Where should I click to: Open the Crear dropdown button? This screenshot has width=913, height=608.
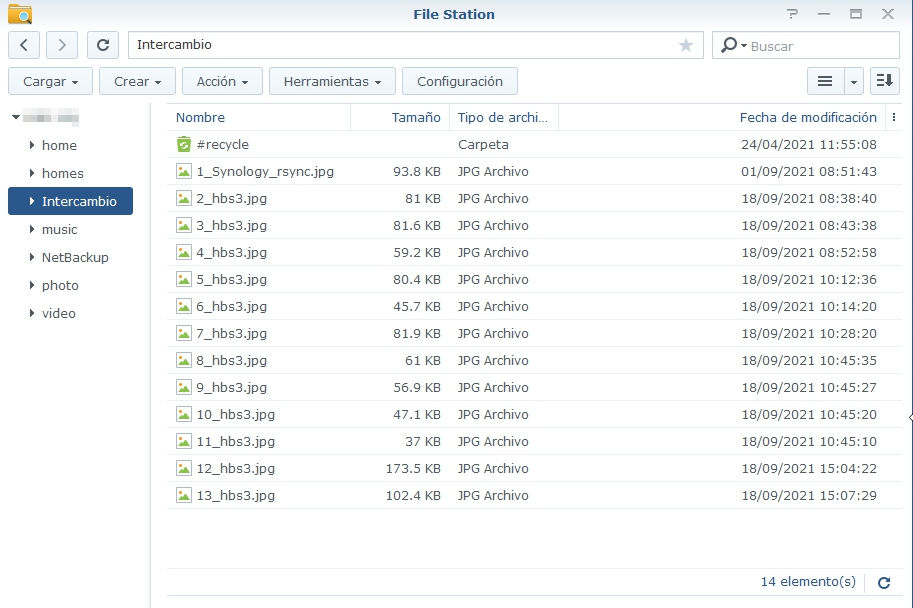coord(137,81)
